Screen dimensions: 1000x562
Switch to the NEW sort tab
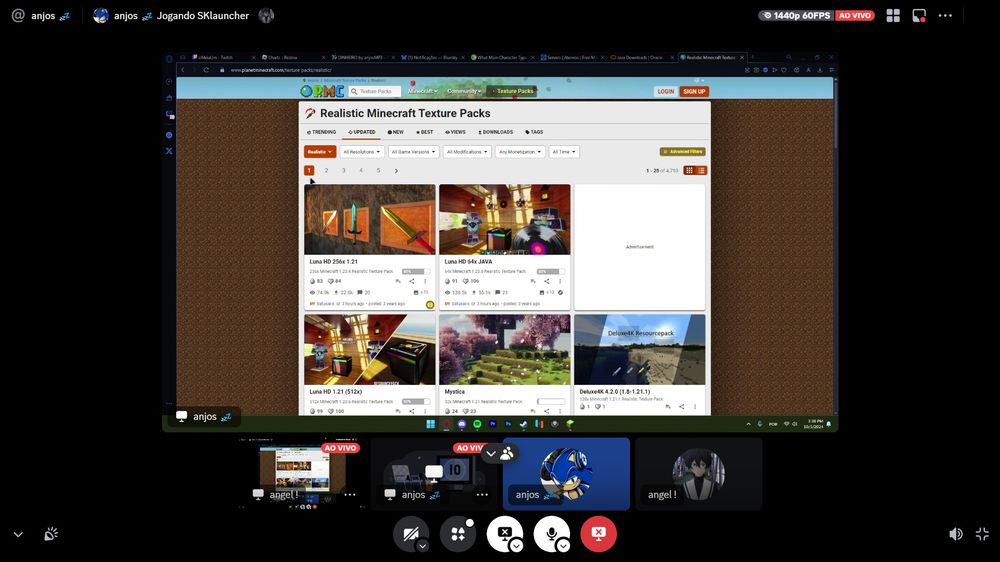(x=395, y=132)
